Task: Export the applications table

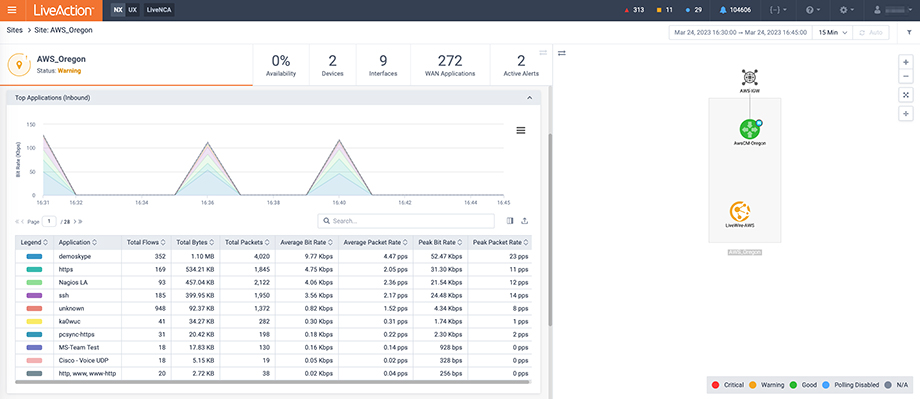Action: (x=525, y=221)
